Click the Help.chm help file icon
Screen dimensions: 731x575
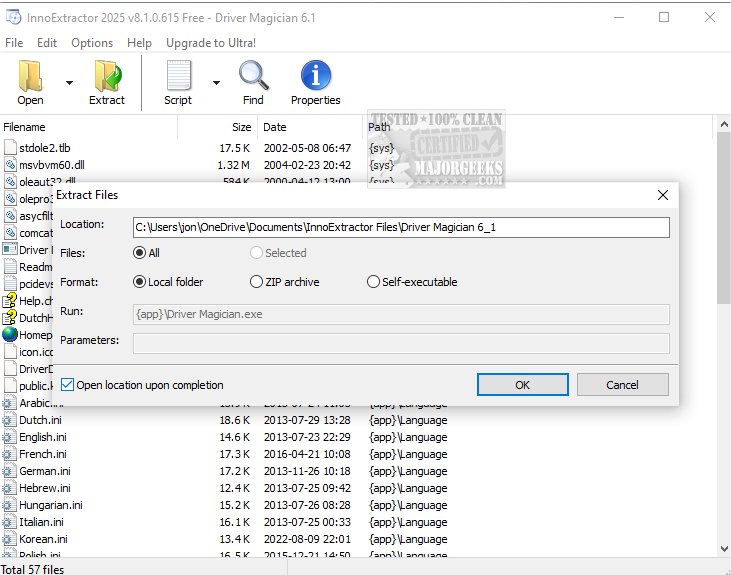click(10, 301)
